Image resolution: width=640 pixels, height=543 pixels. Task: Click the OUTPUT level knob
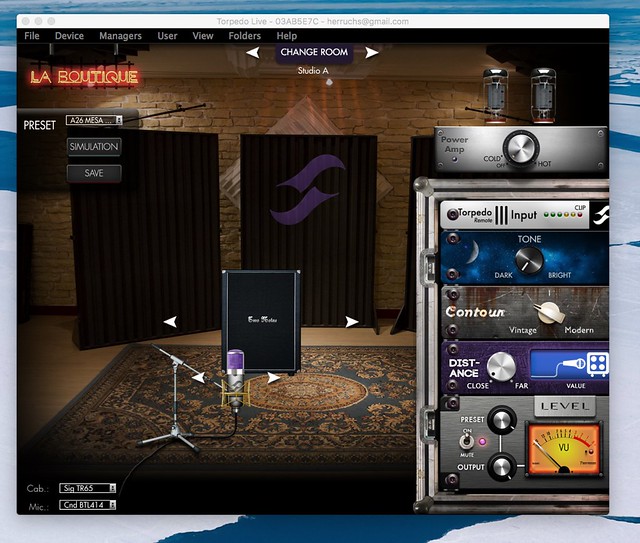[502, 466]
